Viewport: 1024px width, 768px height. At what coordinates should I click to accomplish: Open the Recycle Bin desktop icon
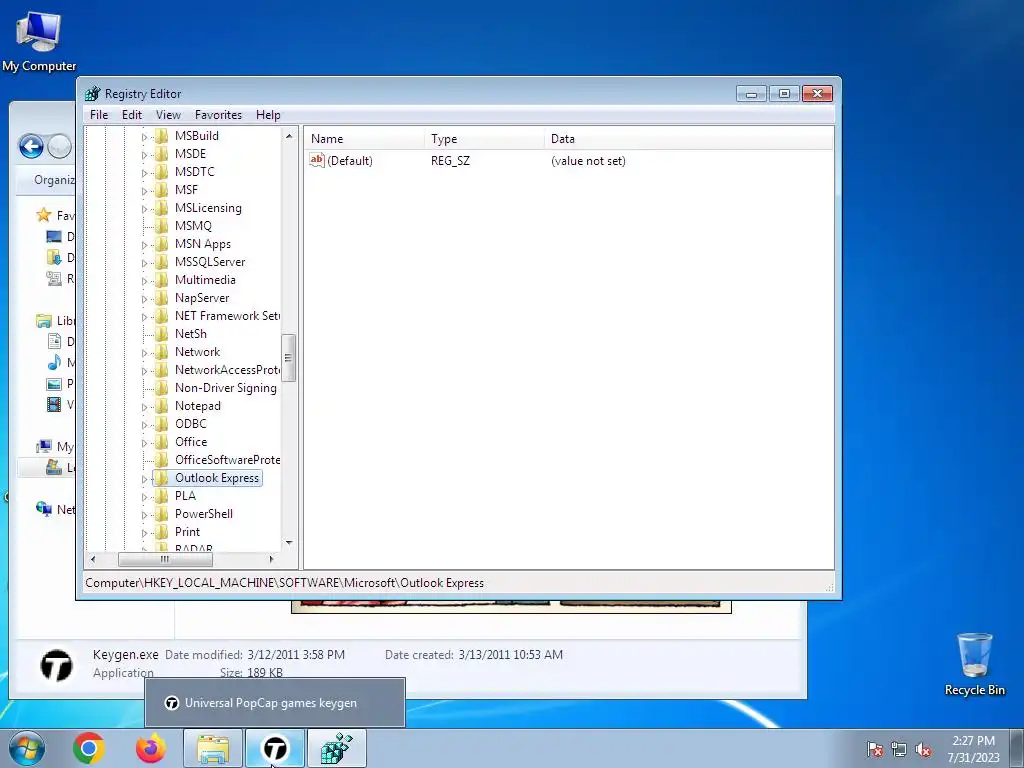pos(974,664)
